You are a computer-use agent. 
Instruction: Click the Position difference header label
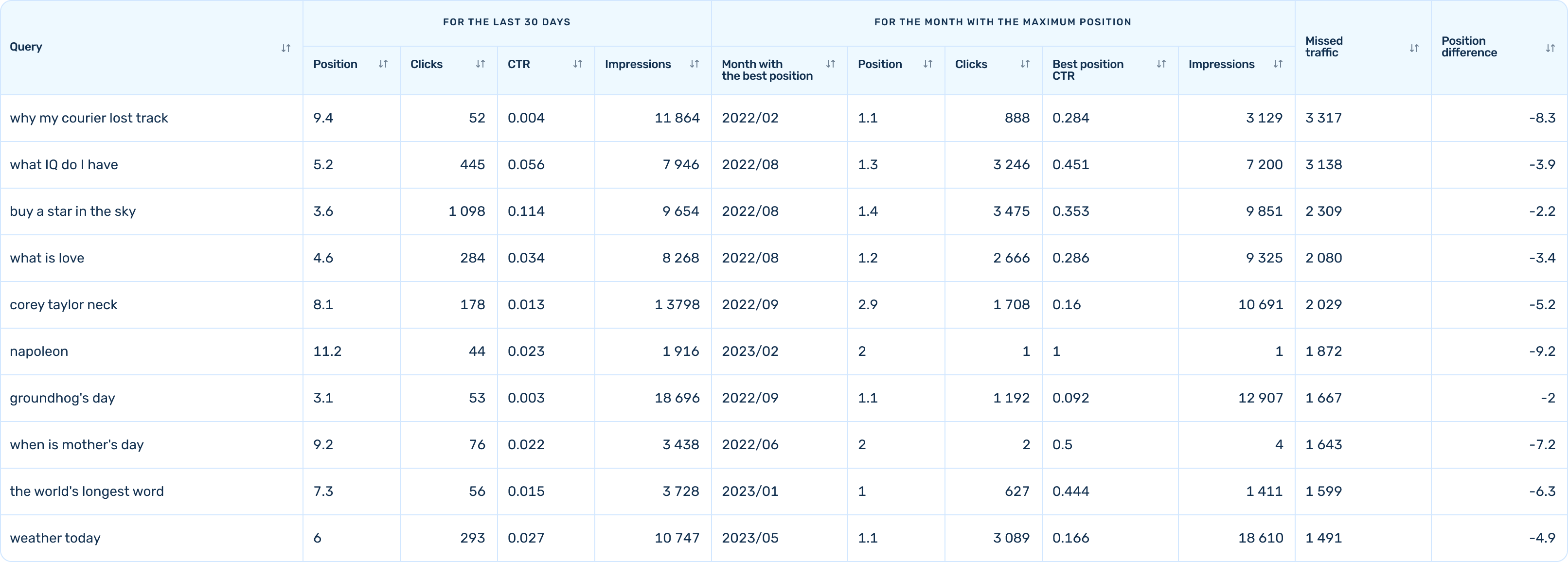point(1469,47)
